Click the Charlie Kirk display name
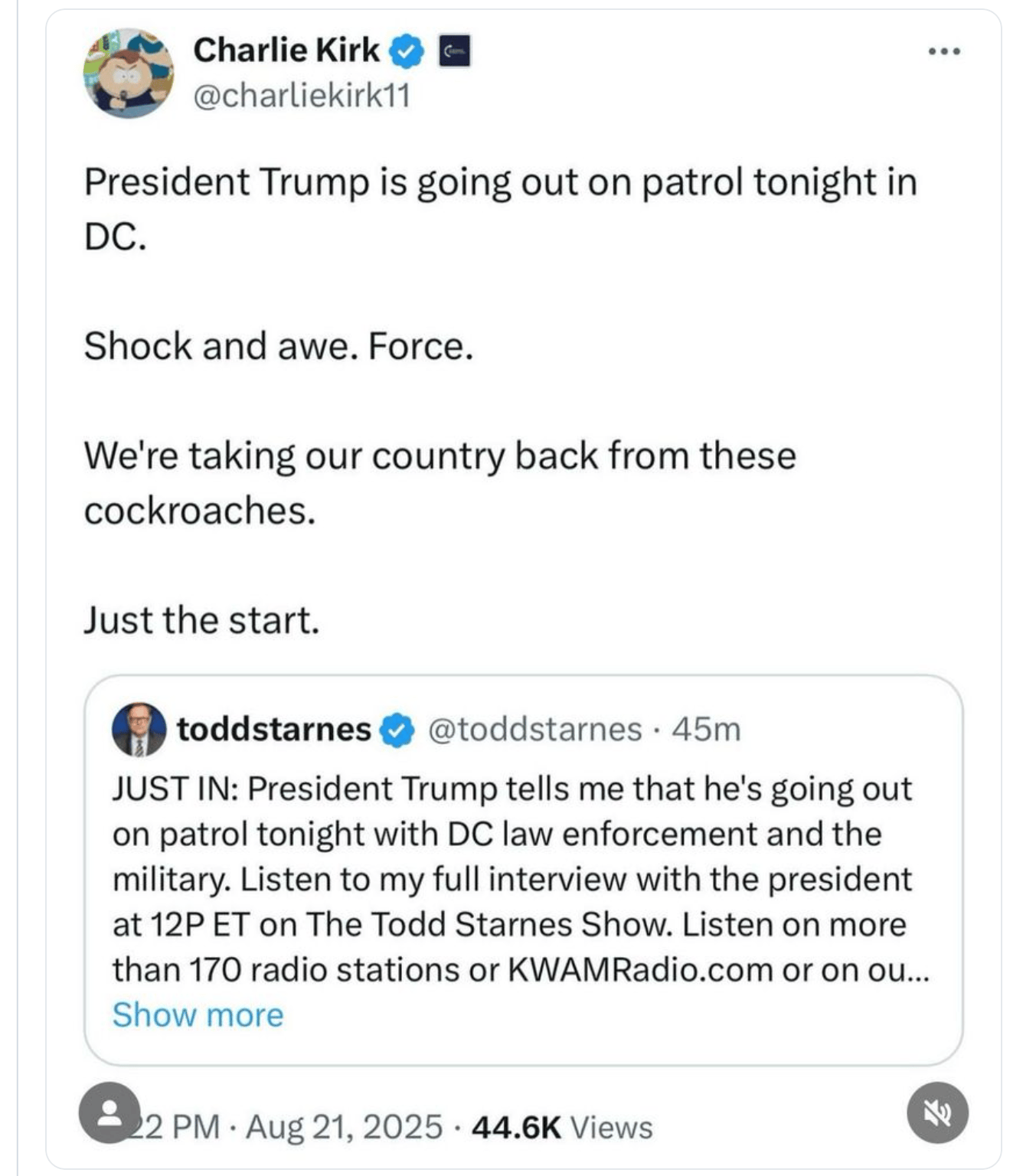 click(x=286, y=51)
